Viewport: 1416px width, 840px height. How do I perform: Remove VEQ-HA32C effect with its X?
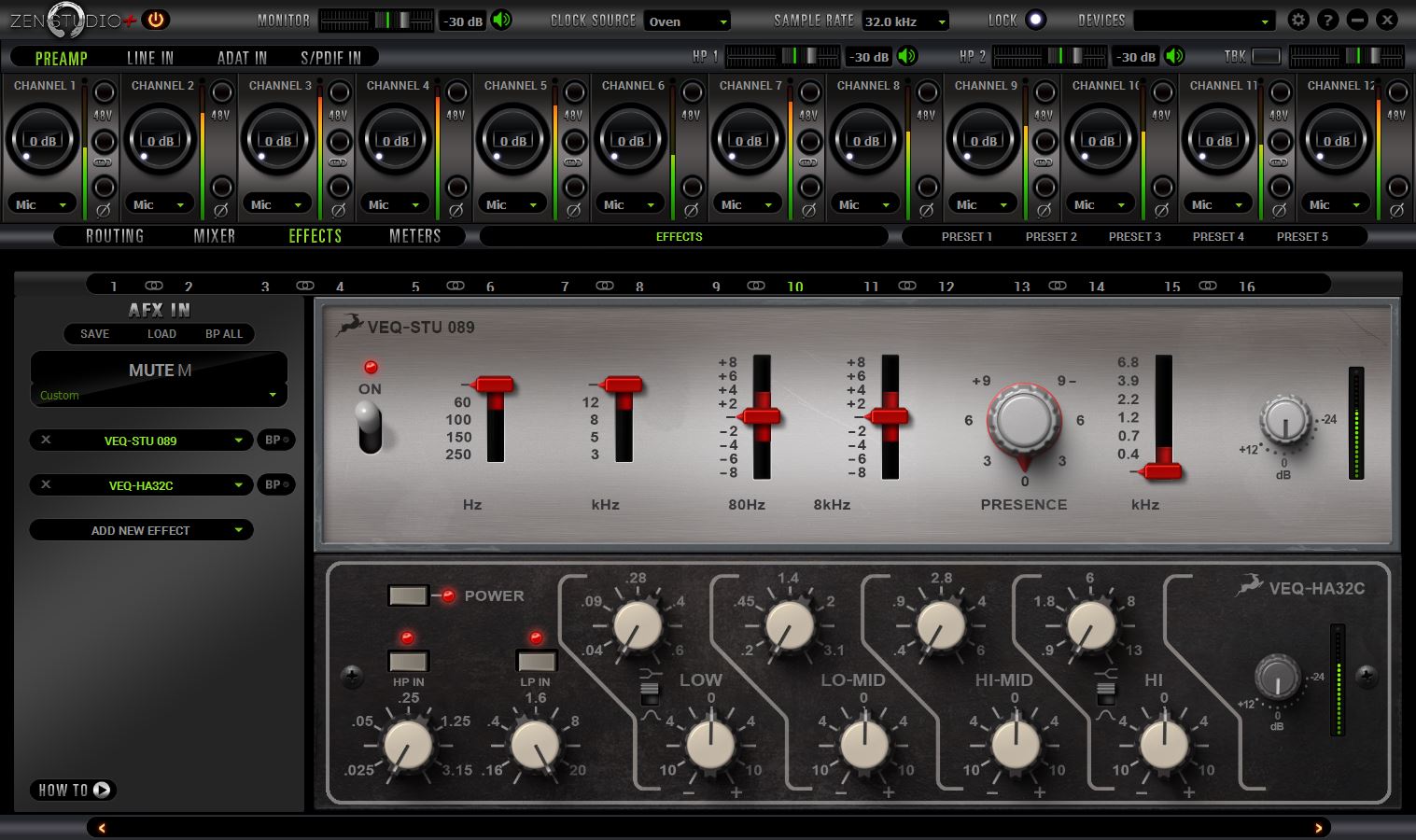point(46,484)
